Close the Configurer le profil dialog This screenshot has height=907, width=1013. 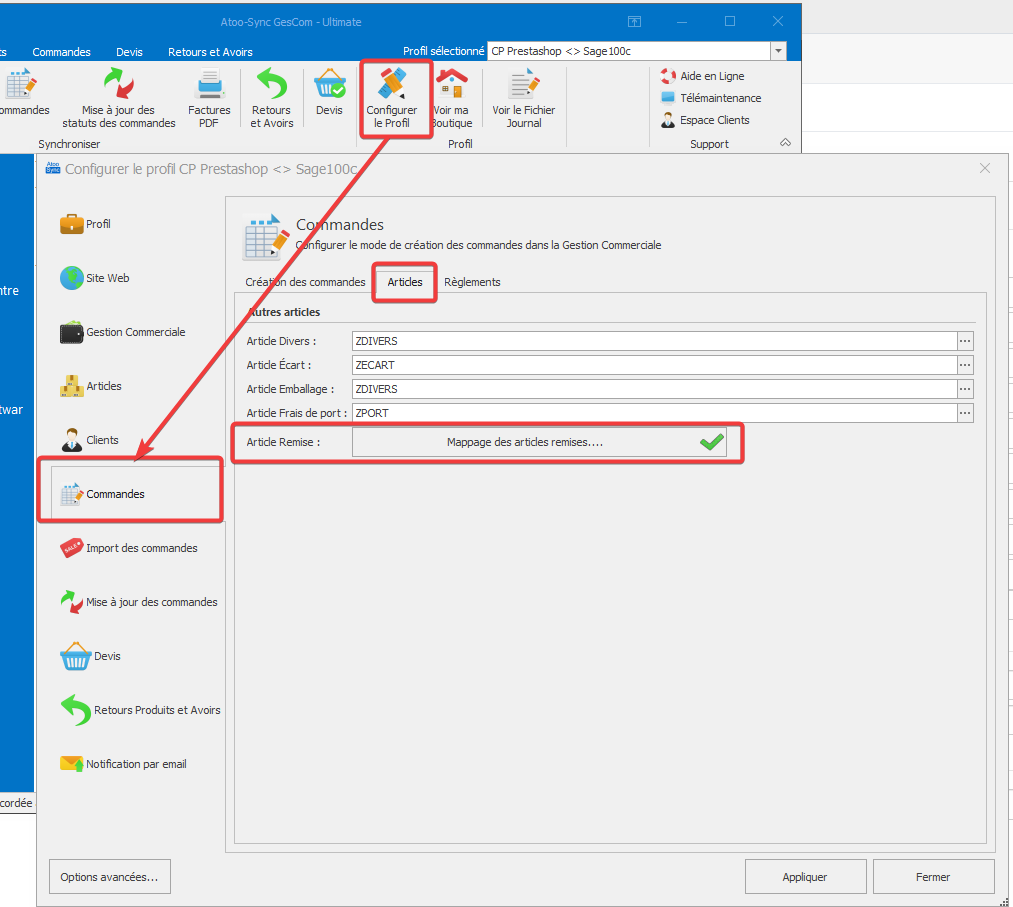984,169
